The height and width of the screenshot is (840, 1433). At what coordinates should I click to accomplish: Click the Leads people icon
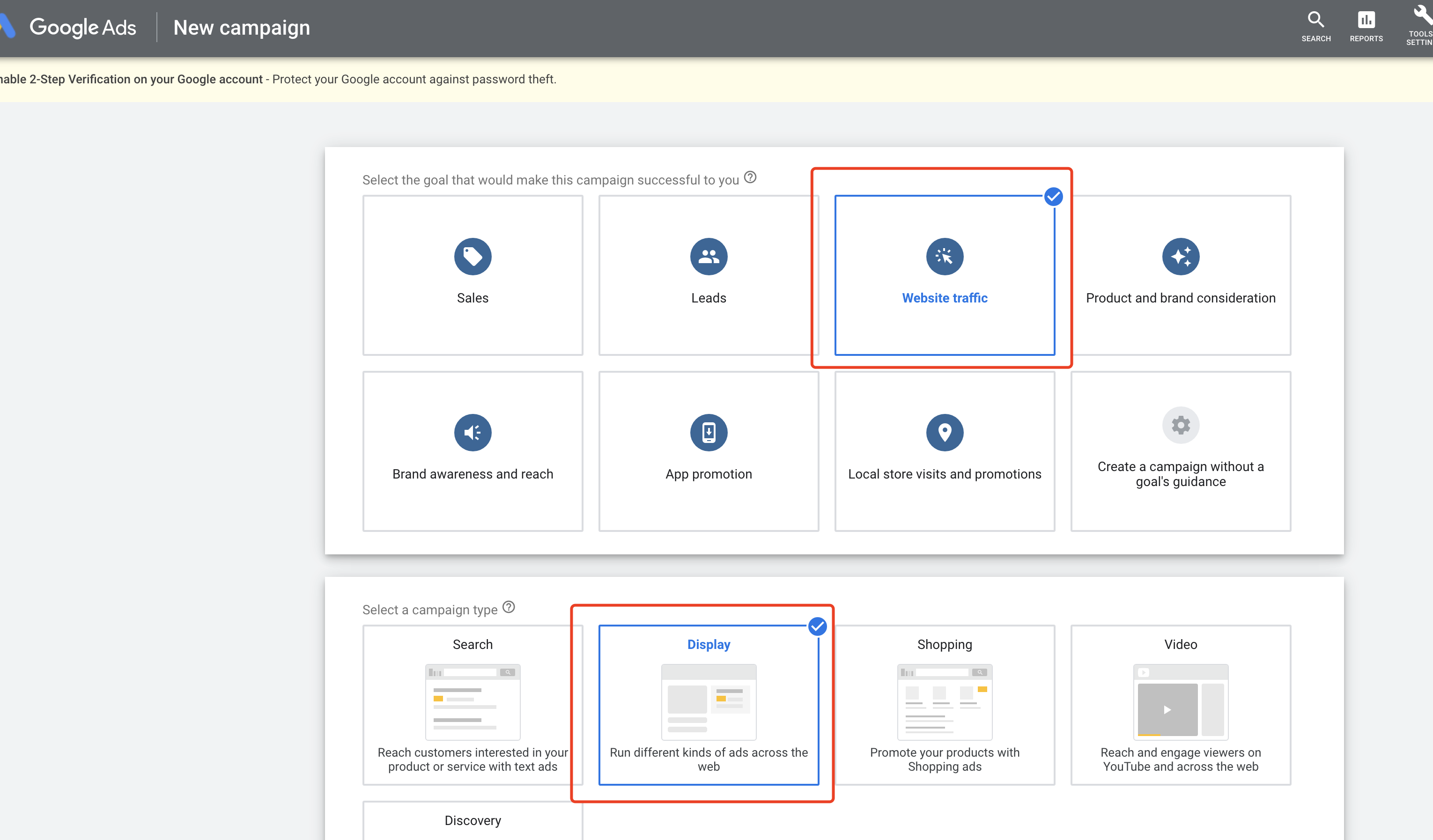click(x=709, y=257)
